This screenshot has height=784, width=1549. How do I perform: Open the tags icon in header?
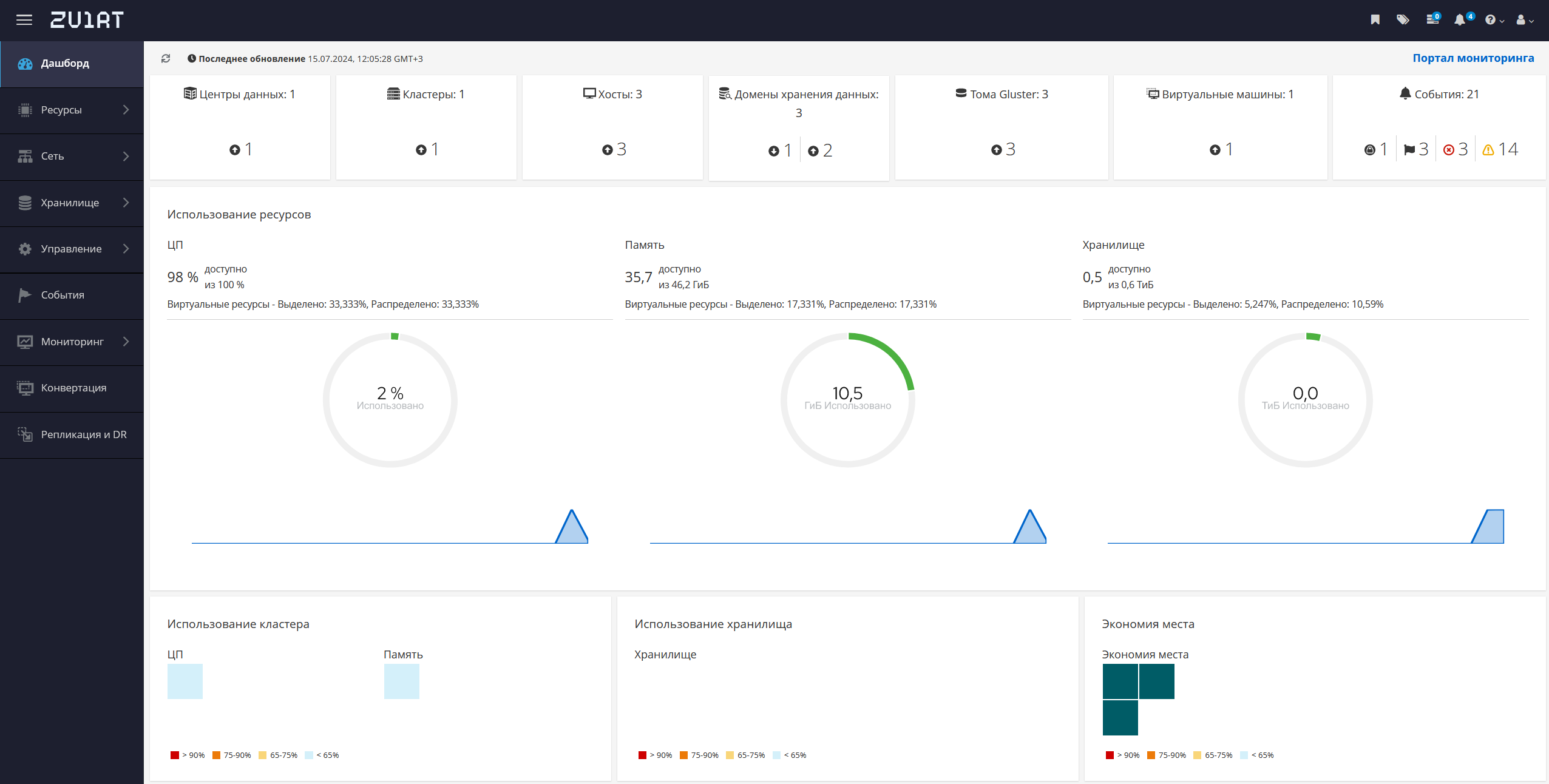click(1403, 20)
